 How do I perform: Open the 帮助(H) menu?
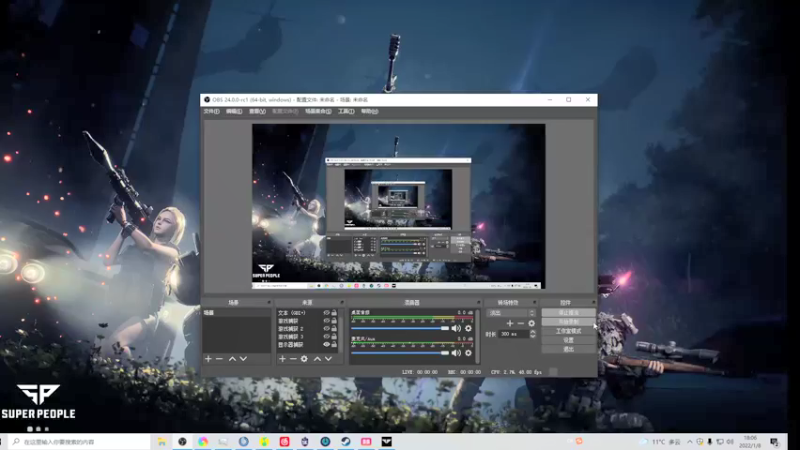click(x=369, y=111)
